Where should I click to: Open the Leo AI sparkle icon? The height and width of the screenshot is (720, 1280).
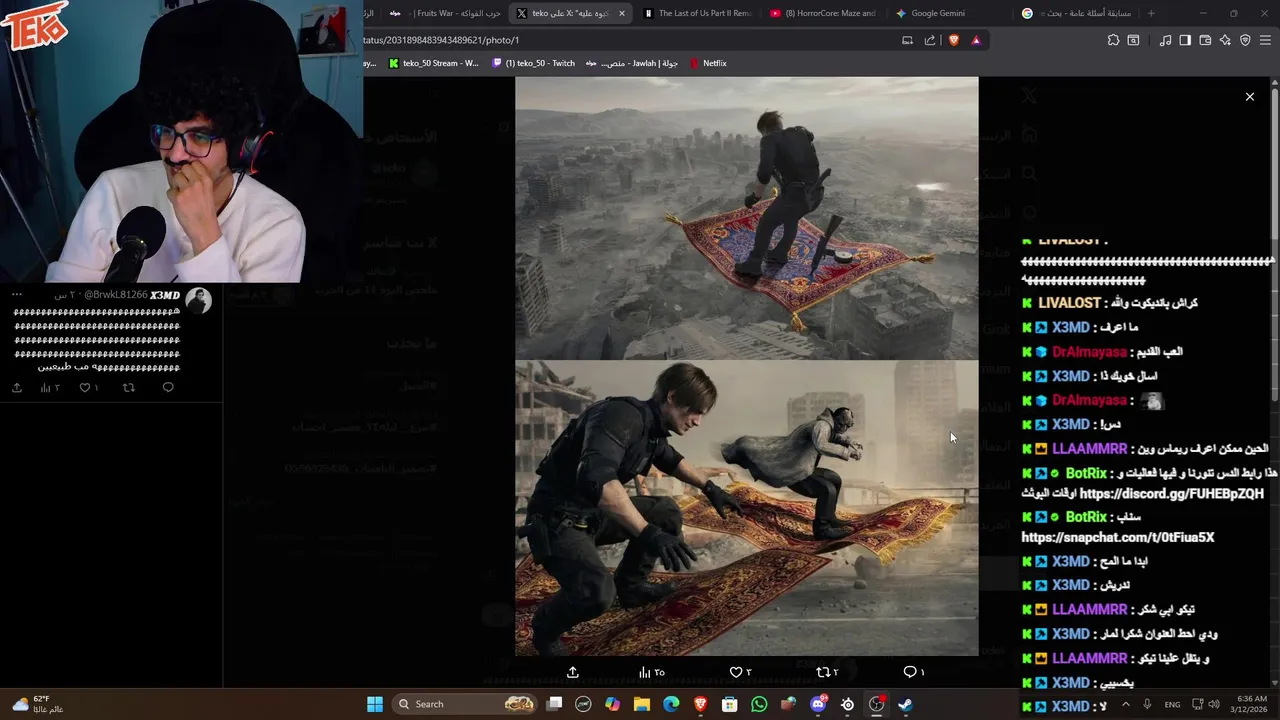coord(1225,40)
